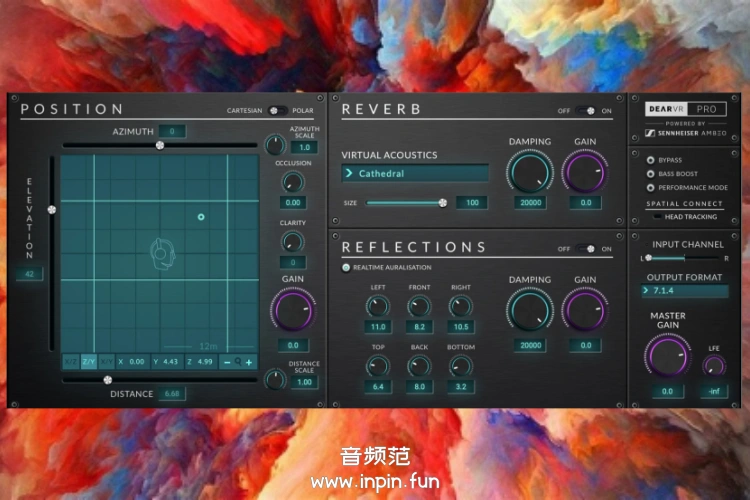Click the zoom-in plus button in Position grid
Screen dimensions: 750x500
click(249, 362)
